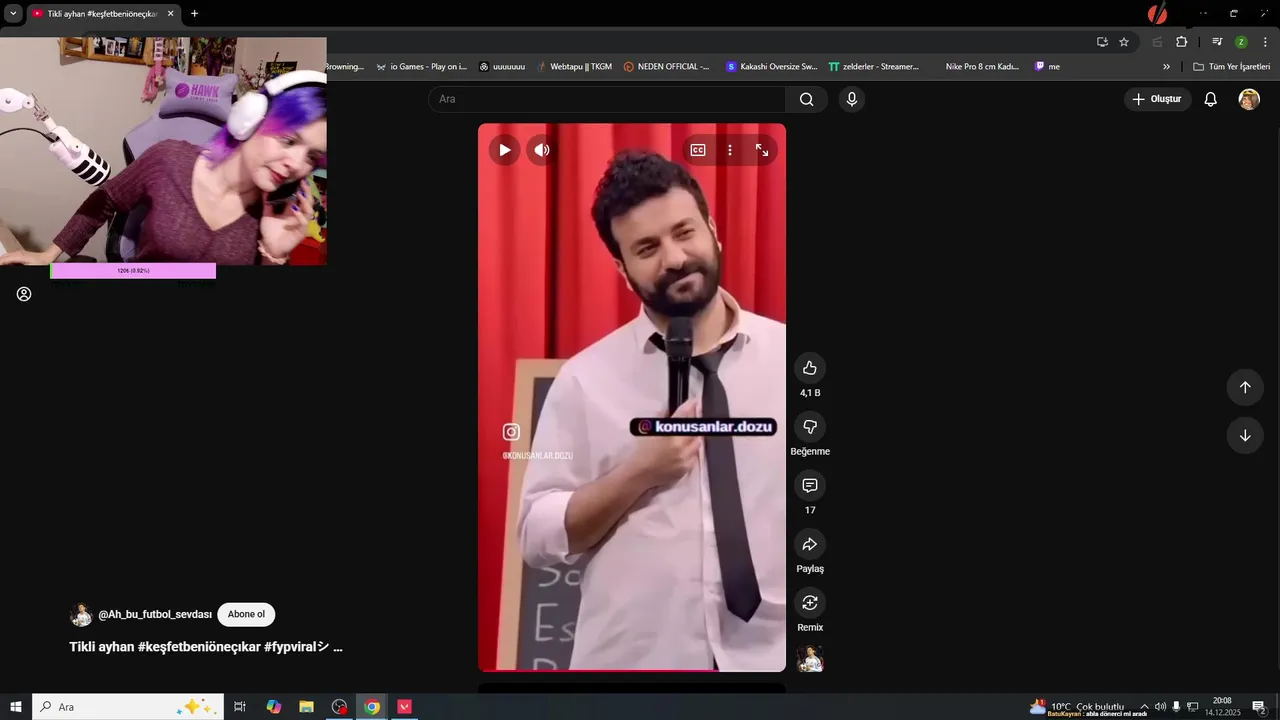Subscribe with the Abone ol button

(246, 614)
